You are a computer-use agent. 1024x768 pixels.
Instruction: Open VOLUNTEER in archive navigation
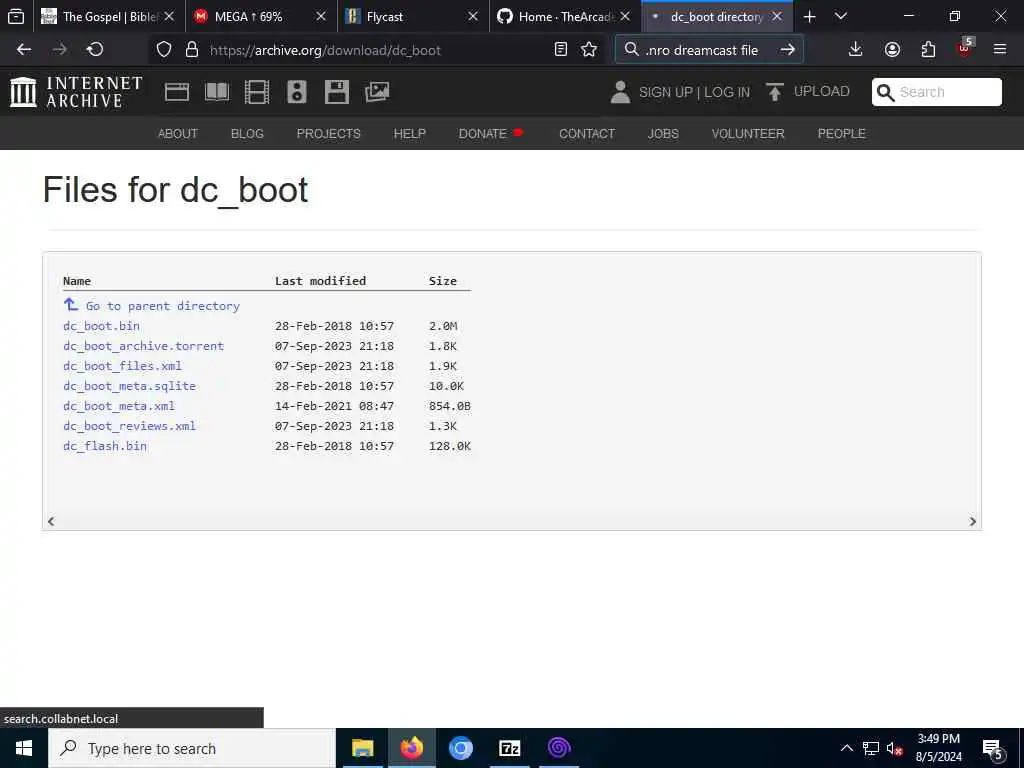click(748, 134)
